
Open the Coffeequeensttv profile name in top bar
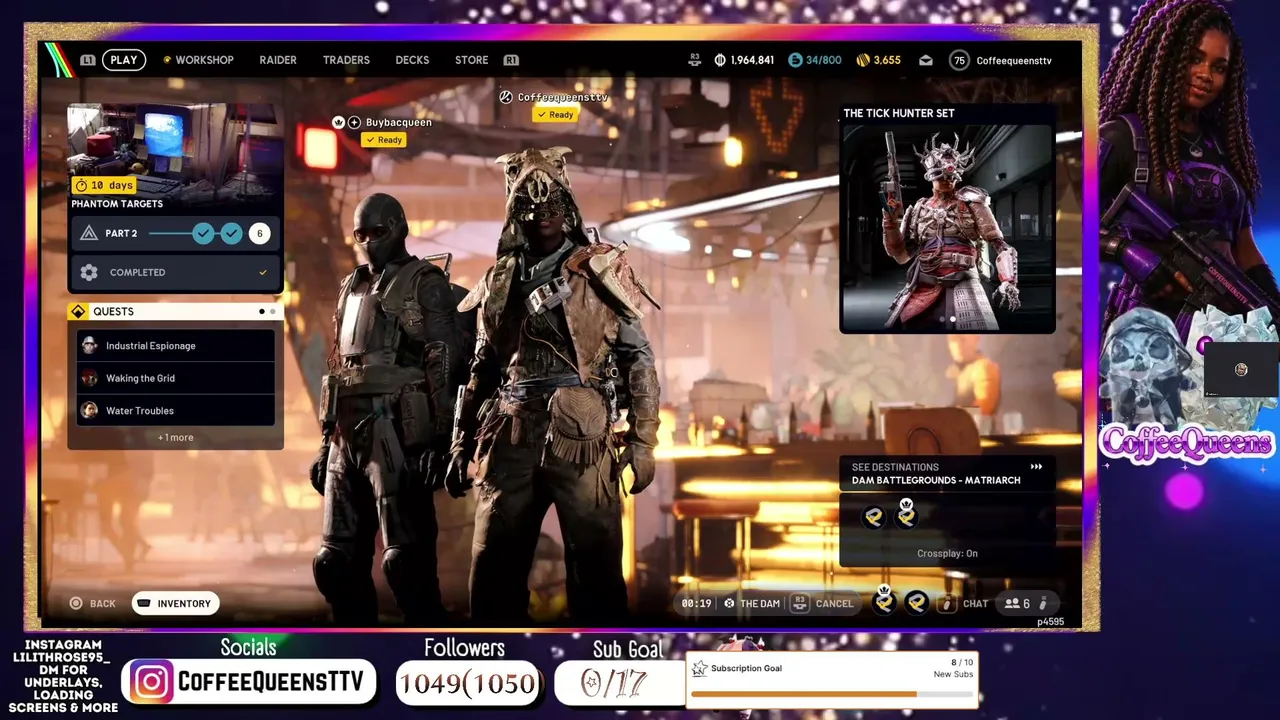tap(1014, 60)
